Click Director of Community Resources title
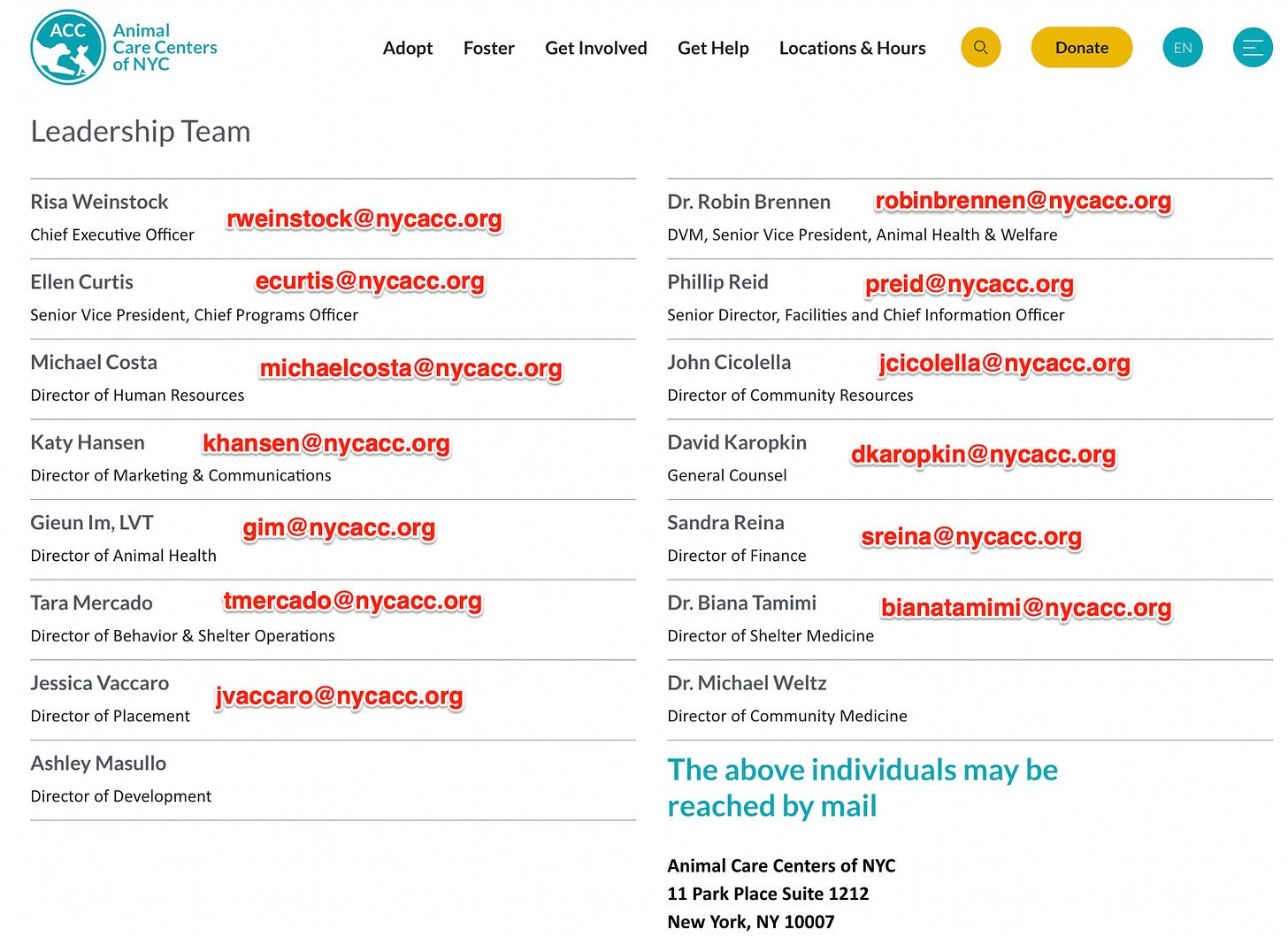The image size is (1288, 937). 790,396
